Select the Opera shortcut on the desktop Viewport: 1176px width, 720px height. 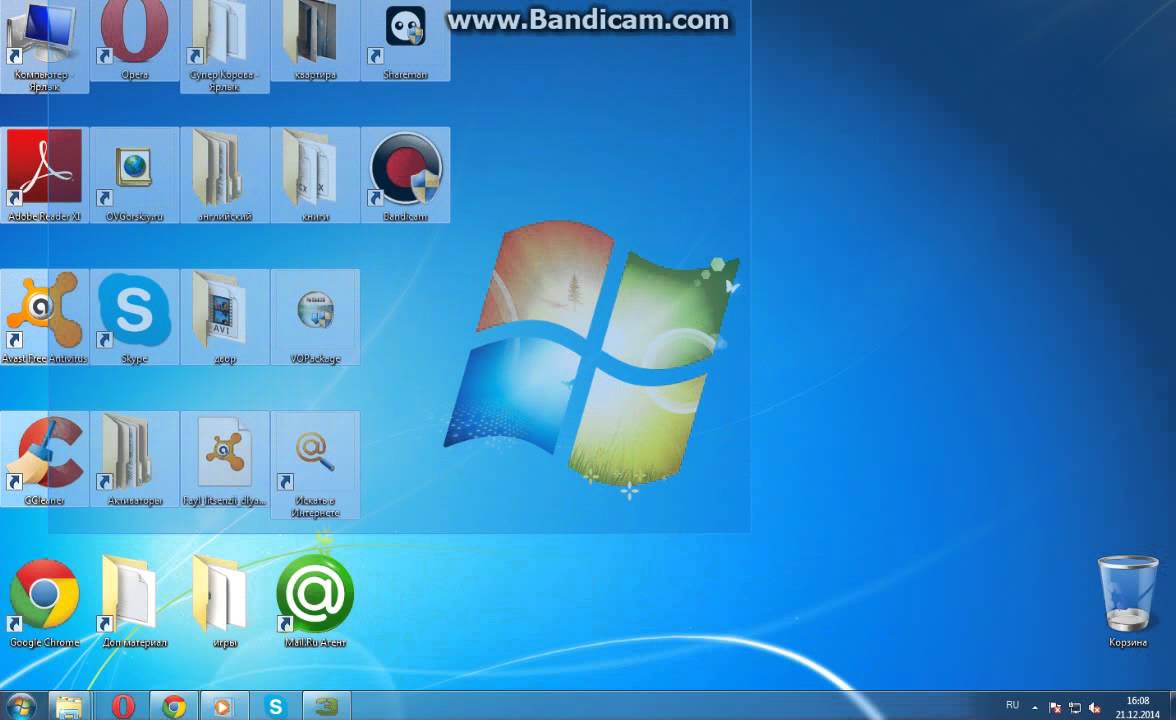(x=134, y=38)
